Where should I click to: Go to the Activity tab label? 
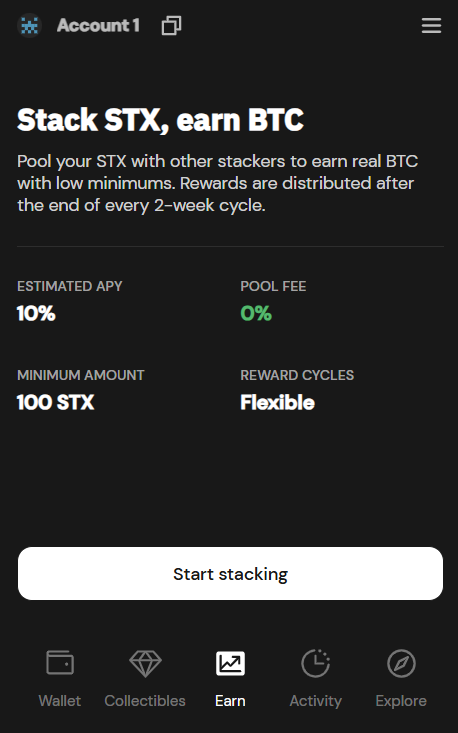(315, 701)
